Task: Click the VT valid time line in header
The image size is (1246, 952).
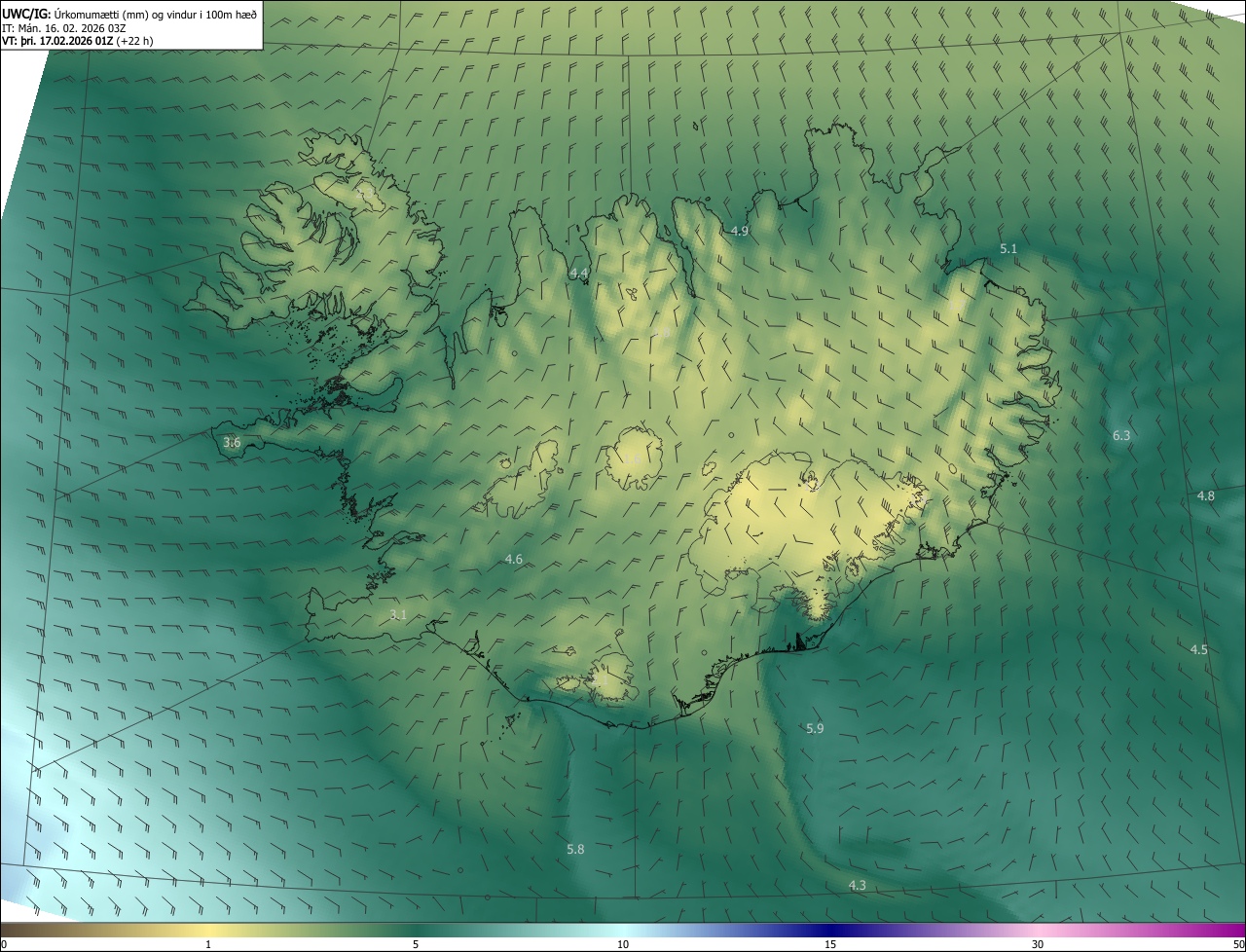Action: [78, 41]
